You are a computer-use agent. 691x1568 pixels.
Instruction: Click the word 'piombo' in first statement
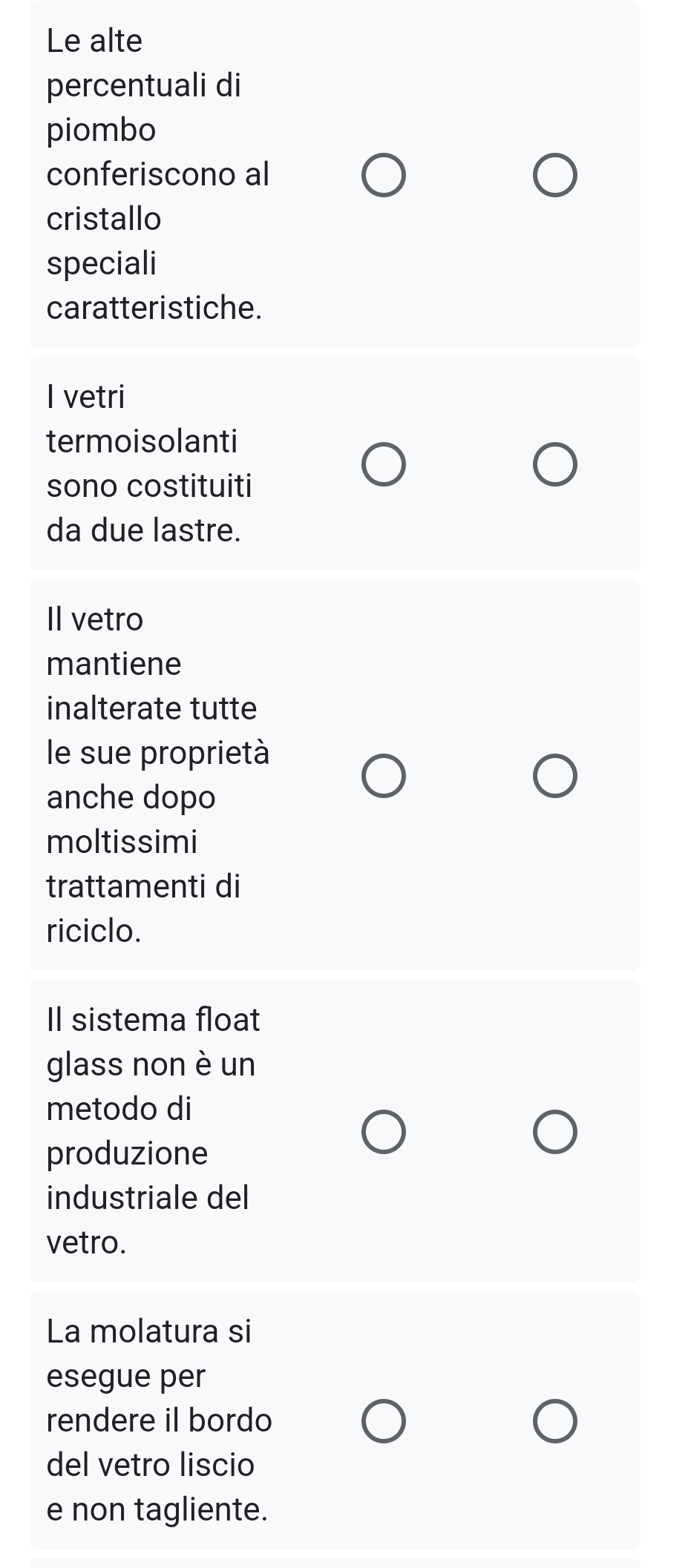102,131
